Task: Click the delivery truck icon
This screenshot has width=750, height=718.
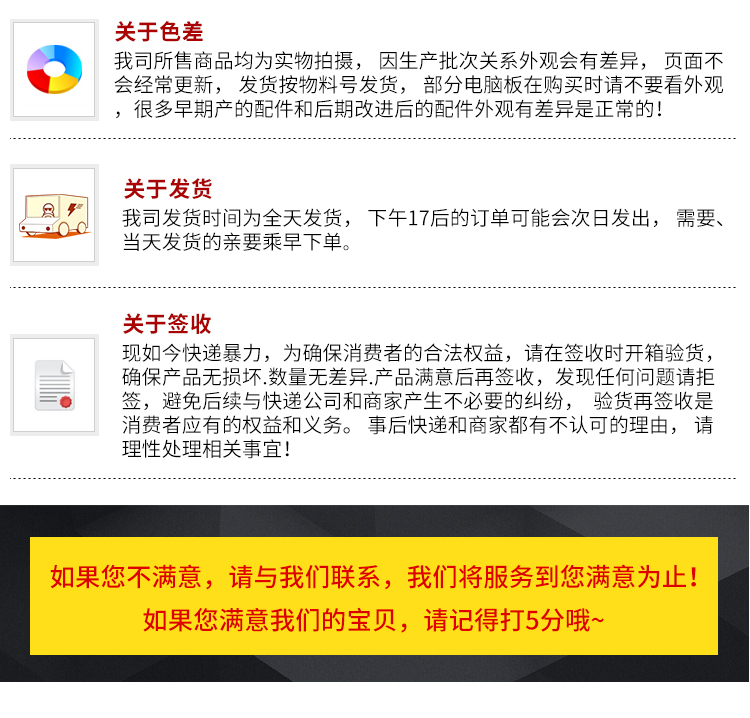Action: point(54,215)
